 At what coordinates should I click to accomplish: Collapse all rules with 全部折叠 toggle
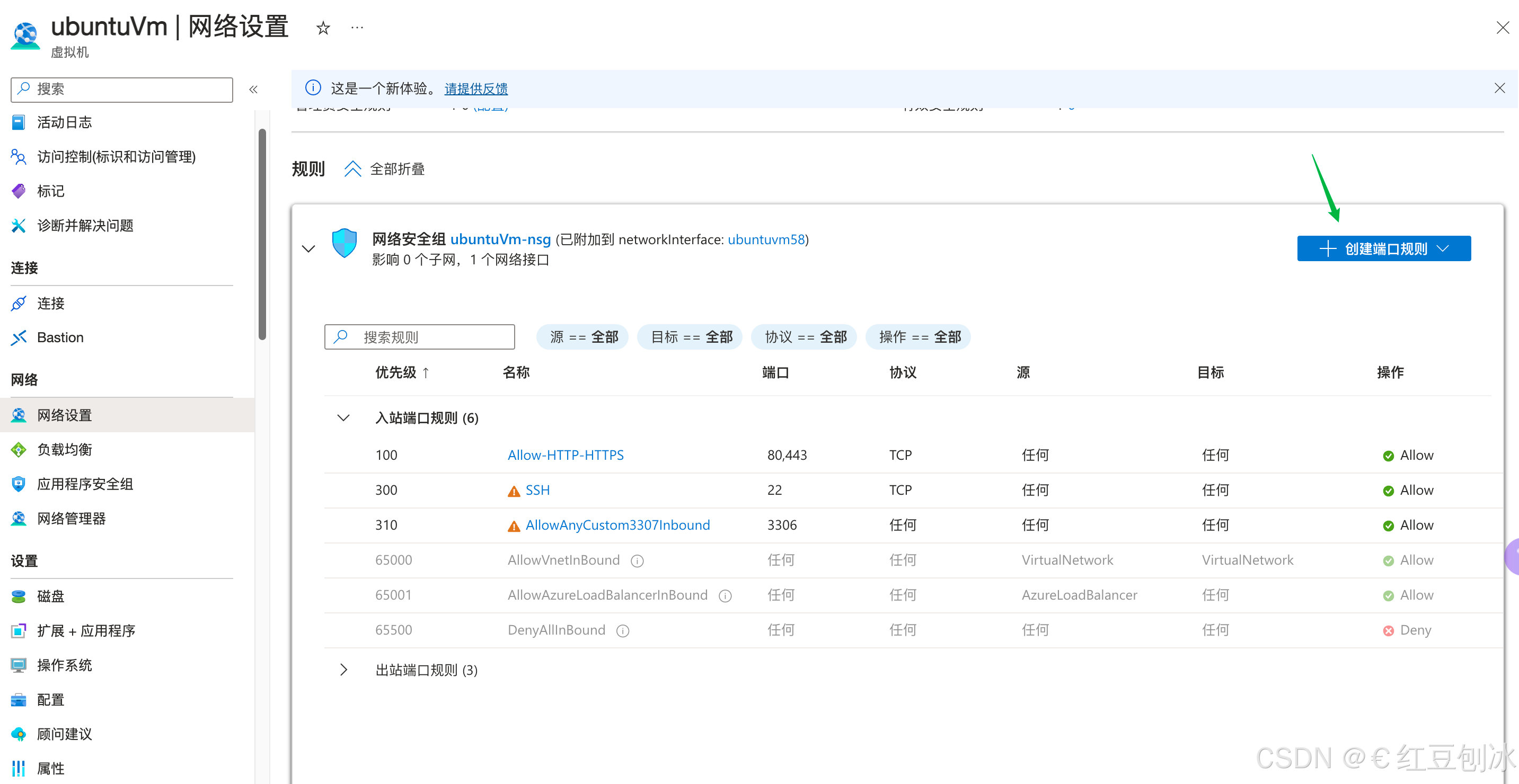[384, 169]
